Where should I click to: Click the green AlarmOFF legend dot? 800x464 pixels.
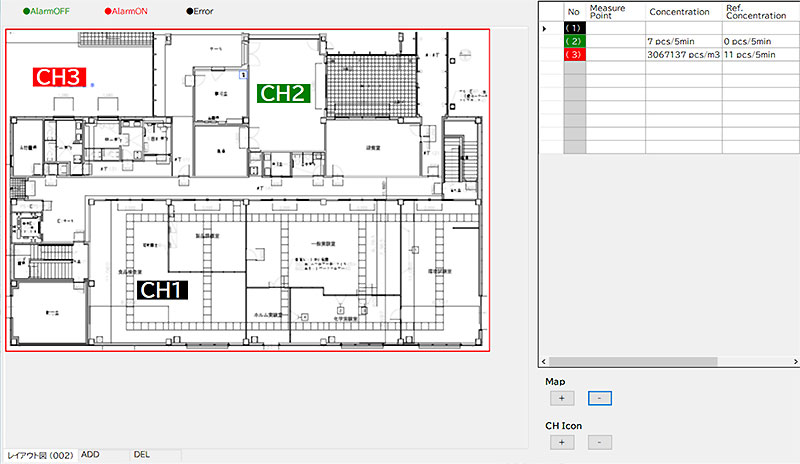pyautogui.click(x=12, y=11)
